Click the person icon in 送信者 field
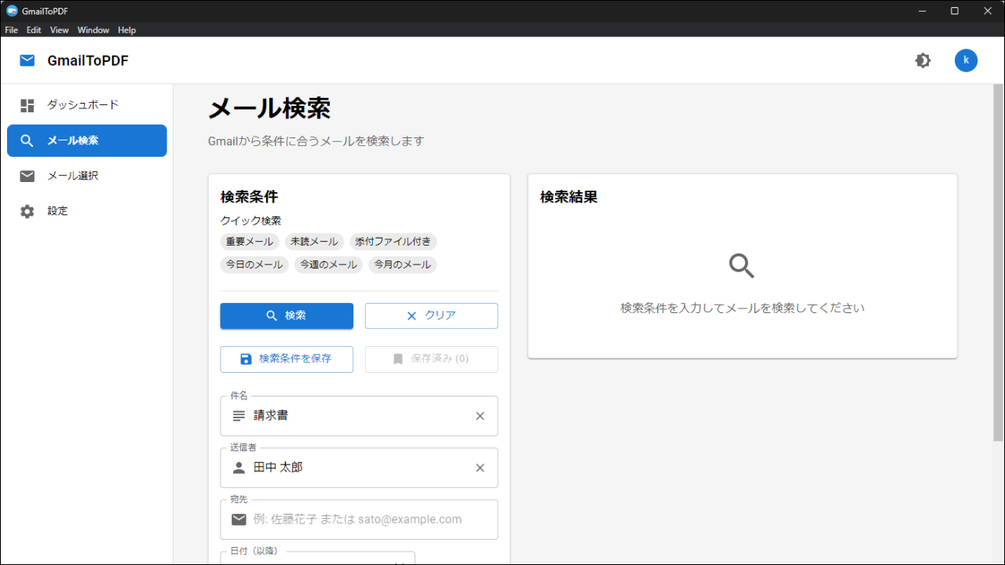 coord(238,468)
